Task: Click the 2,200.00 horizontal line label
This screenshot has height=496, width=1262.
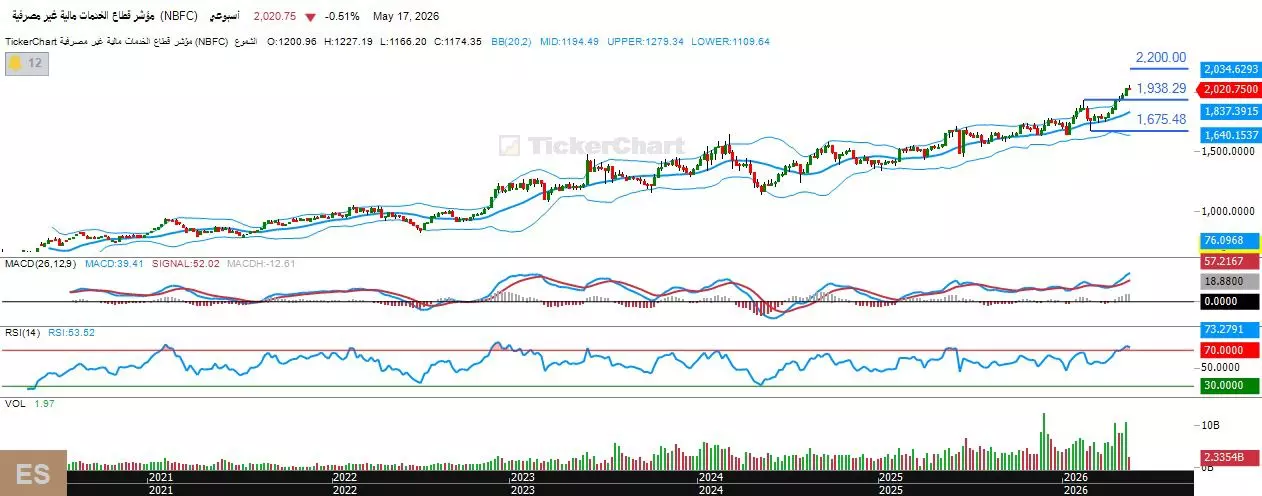Action: click(1160, 58)
